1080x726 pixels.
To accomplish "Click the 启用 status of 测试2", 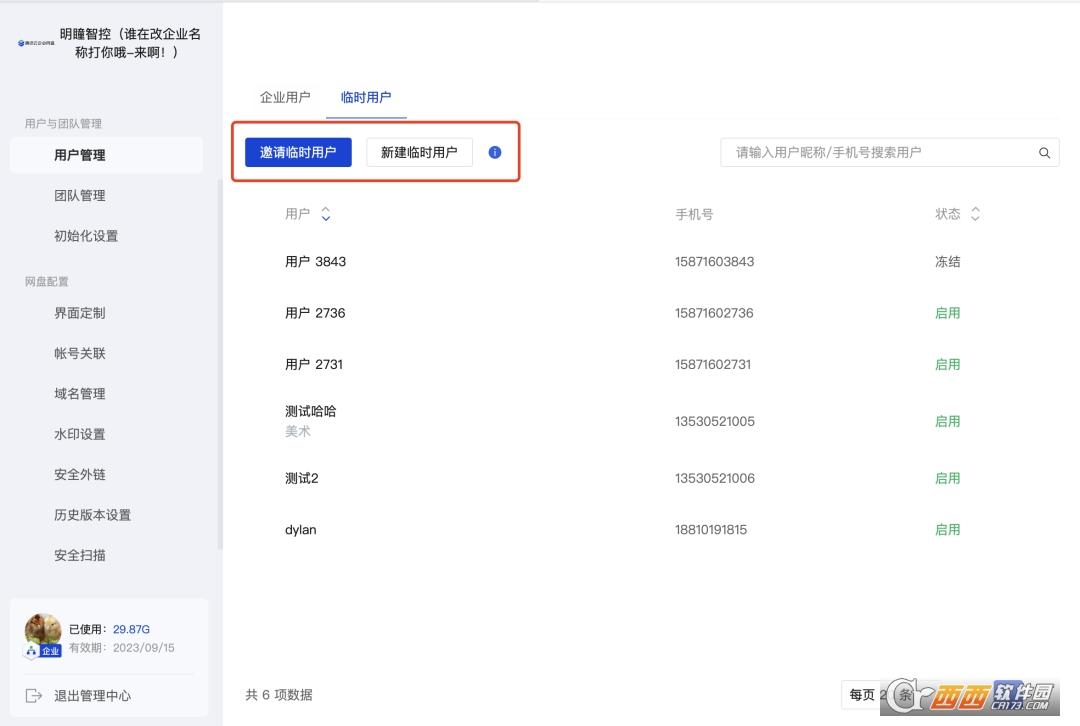I will [x=948, y=478].
